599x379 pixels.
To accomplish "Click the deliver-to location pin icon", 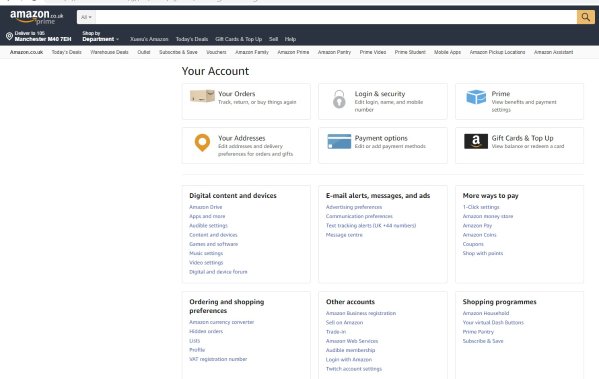I will point(10,36).
